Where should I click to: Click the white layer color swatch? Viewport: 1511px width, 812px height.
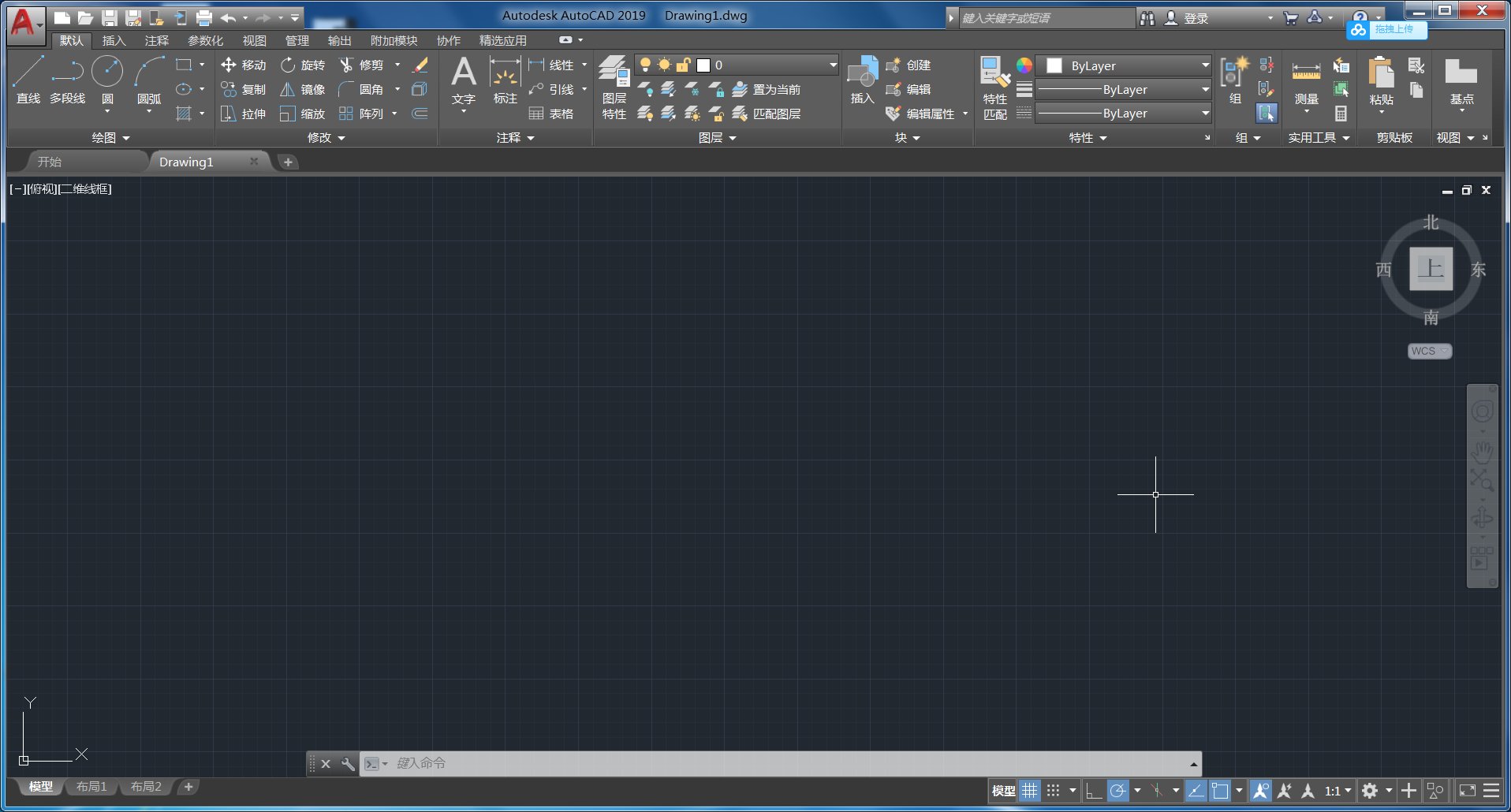point(703,65)
